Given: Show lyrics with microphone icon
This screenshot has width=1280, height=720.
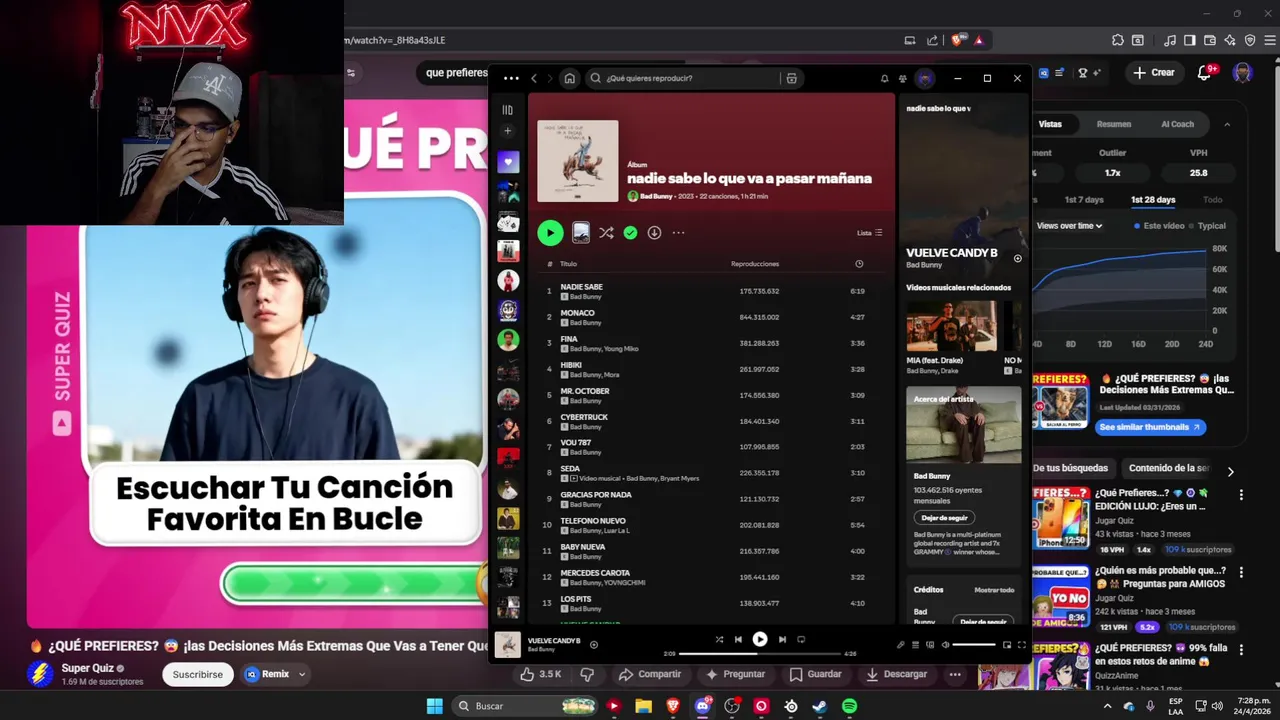Looking at the screenshot, I should click(900, 645).
